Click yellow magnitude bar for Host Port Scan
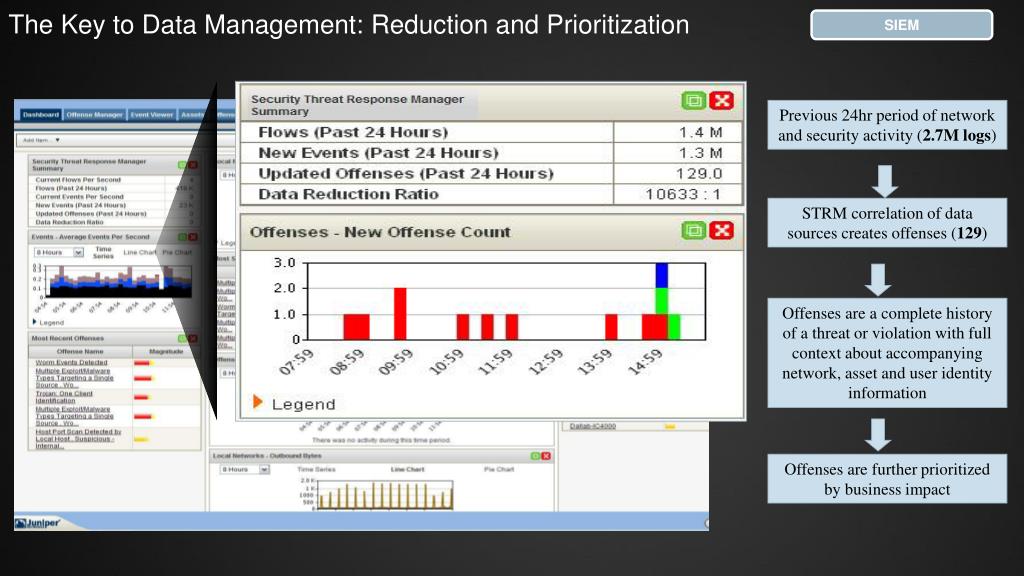Image resolution: width=1024 pixels, height=576 pixels. point(141,440)
